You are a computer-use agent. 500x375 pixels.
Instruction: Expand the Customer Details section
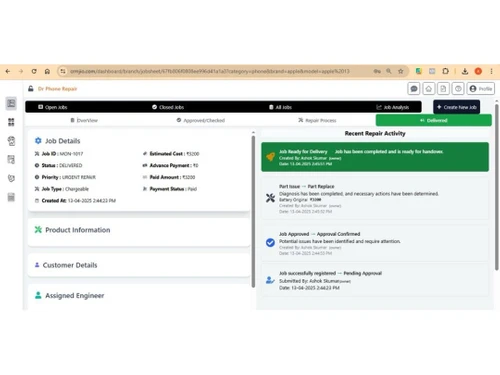pos(139,265)
